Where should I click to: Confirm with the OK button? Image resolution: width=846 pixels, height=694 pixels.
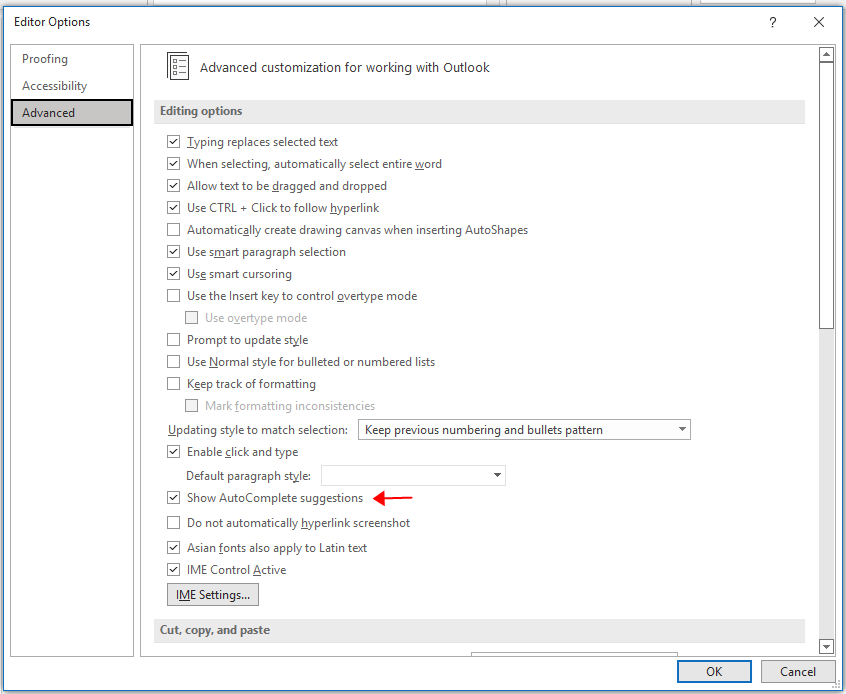tap(714, 671)
